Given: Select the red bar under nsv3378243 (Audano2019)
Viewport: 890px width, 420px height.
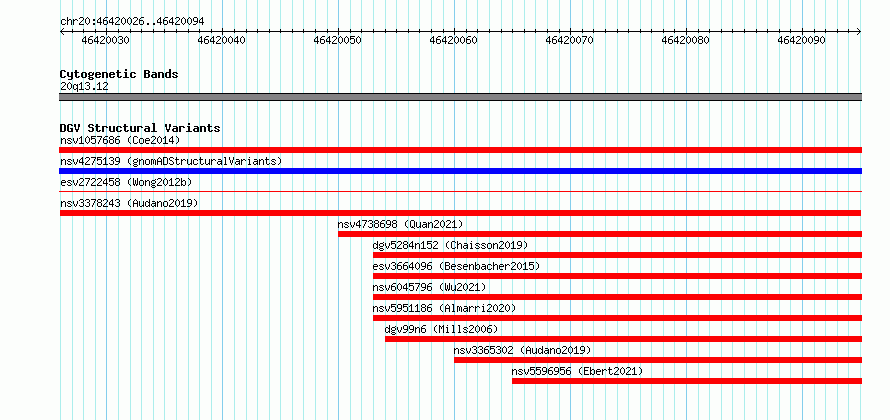Looking at the screenshot, I should 460,213.
